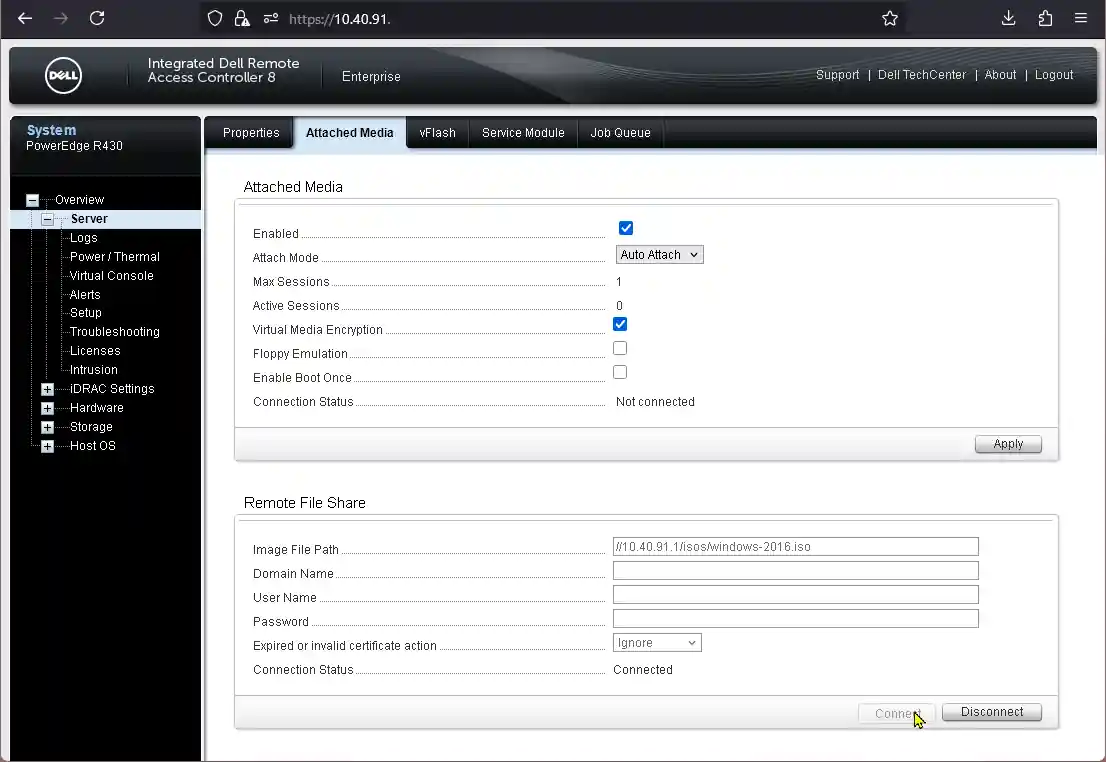The width and height of the screenshot is (1106, 762).
Task: Select Server in the navigation tree
Action: pyautogui.click(x=90, y=219)
